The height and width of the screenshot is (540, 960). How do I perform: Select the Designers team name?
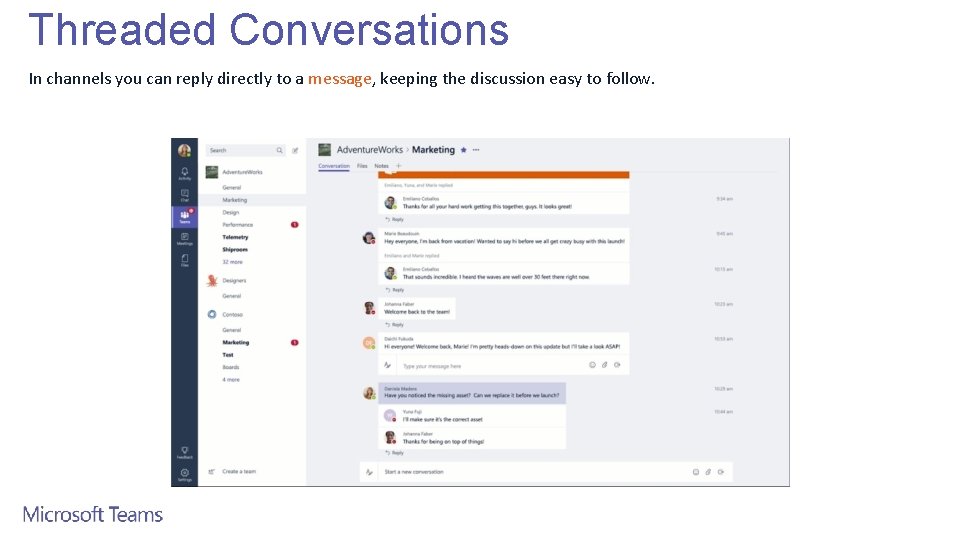[x=234, y=280]
